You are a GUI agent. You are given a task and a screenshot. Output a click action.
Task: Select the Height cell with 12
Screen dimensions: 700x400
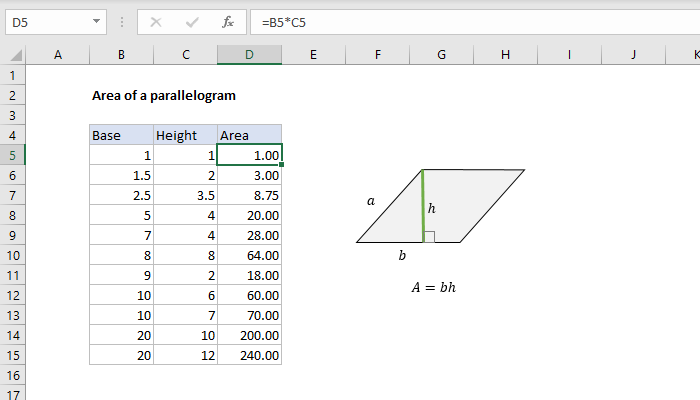click(186, 355)
